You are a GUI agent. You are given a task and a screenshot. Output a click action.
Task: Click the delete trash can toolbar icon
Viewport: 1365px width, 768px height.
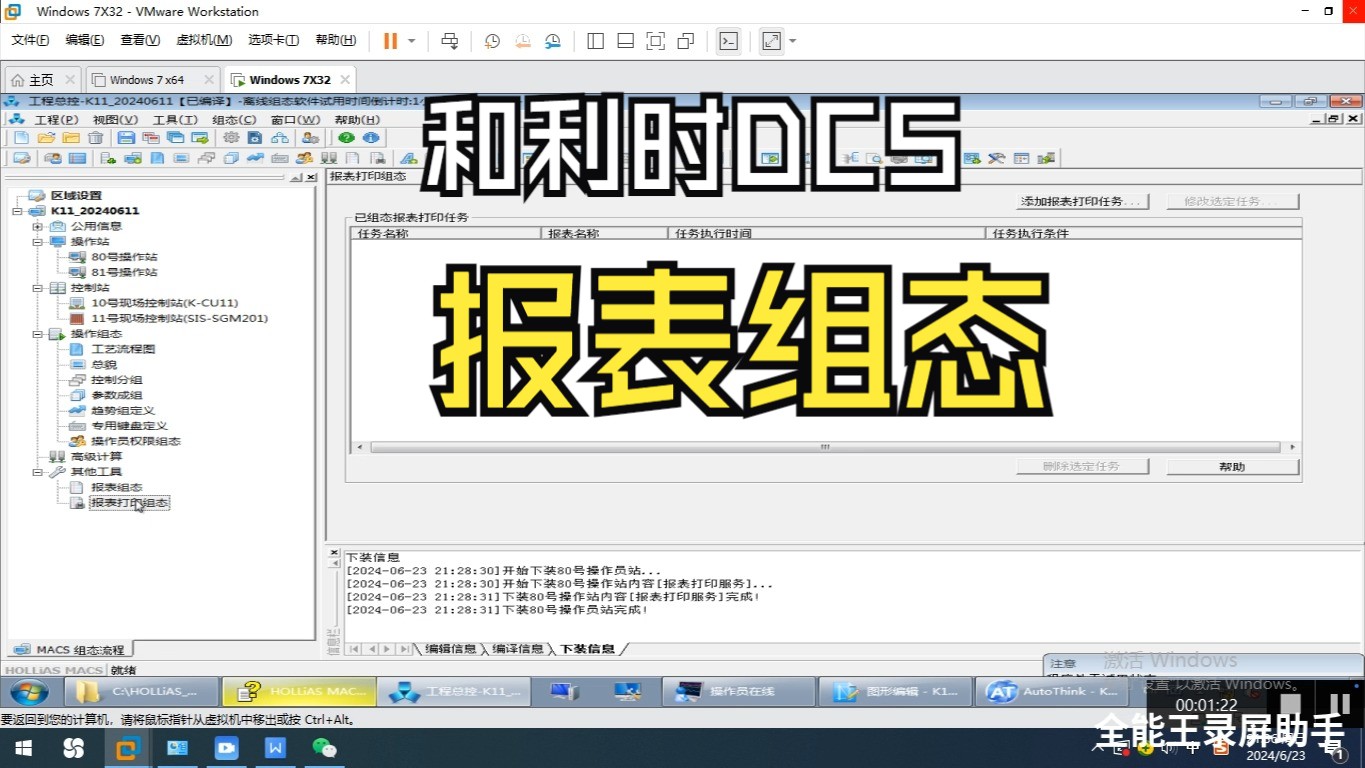95,138
